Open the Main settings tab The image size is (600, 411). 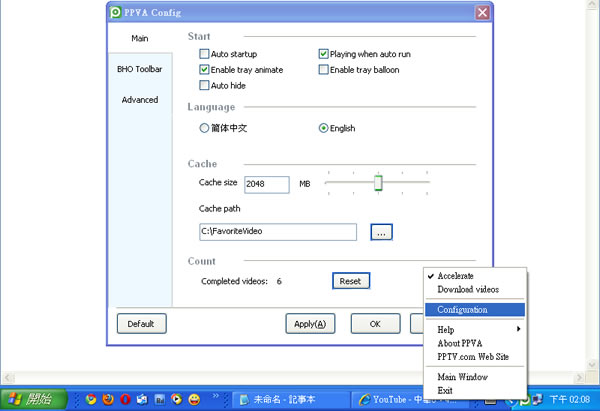[x=140, y=38]
